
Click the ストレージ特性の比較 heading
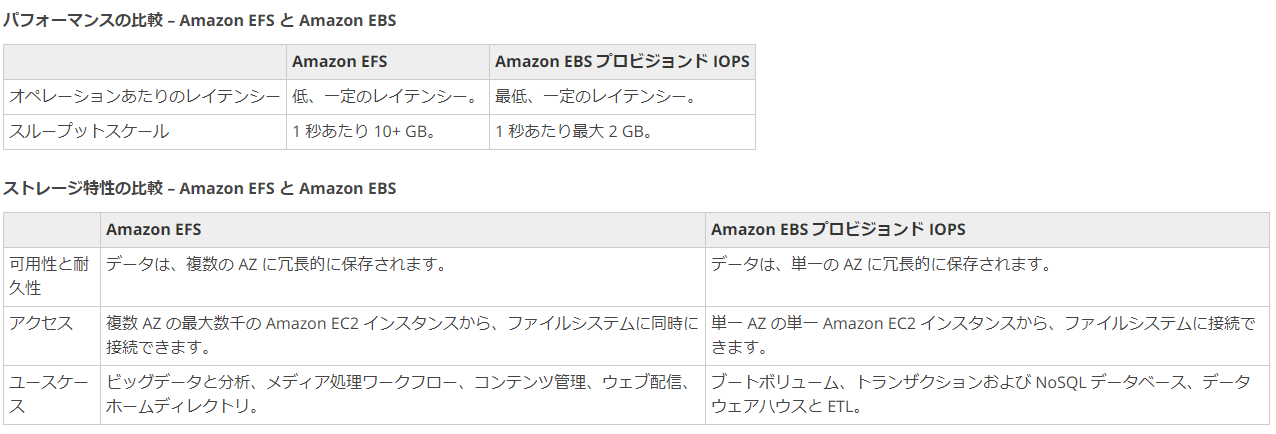coord(199,188)
